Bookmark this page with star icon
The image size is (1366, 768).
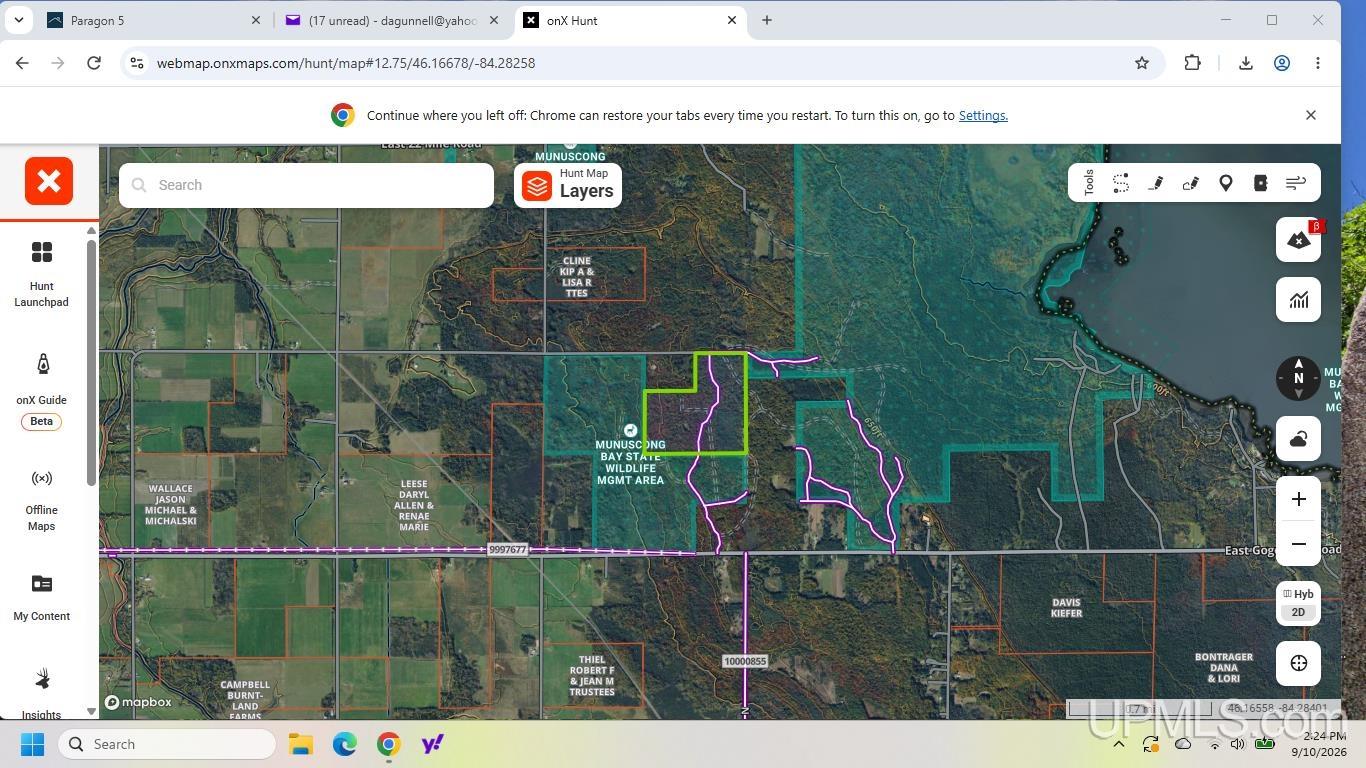(1142, 63)
